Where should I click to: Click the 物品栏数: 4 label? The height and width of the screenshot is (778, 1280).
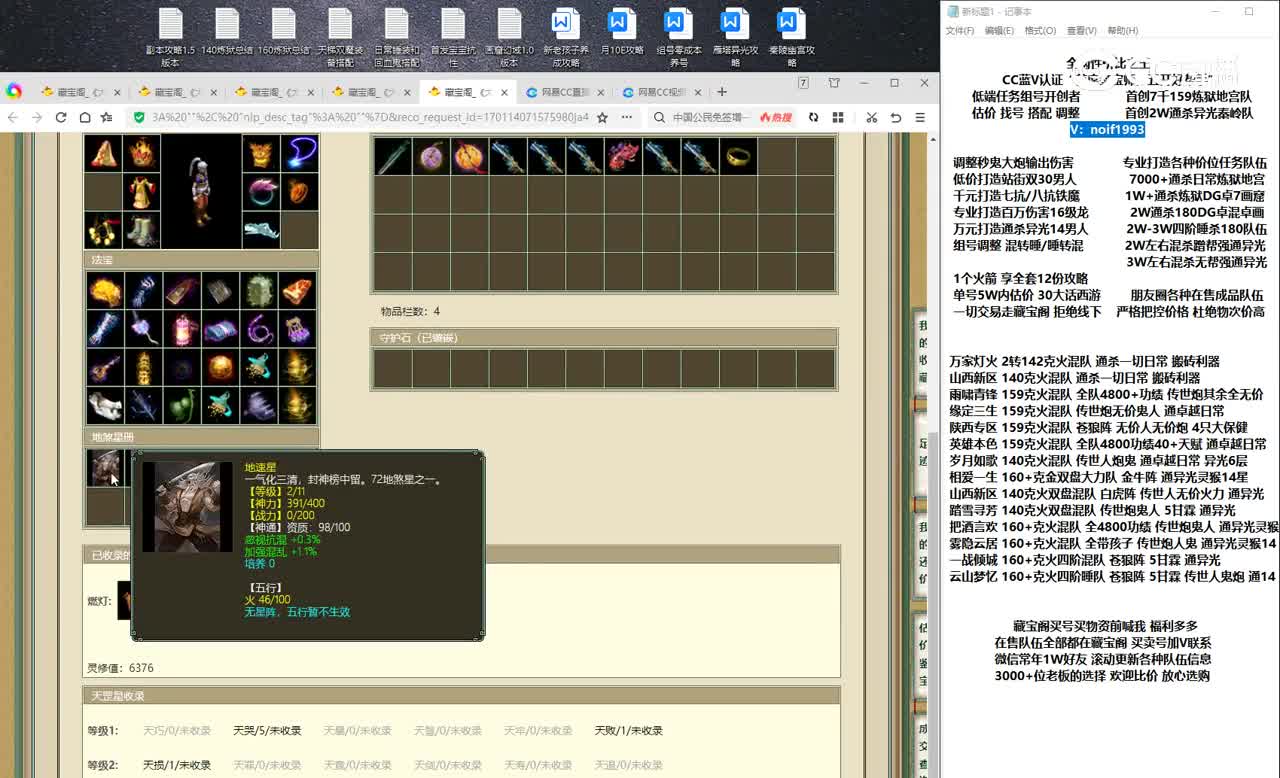pyautogui.click(x=410, y=312)
